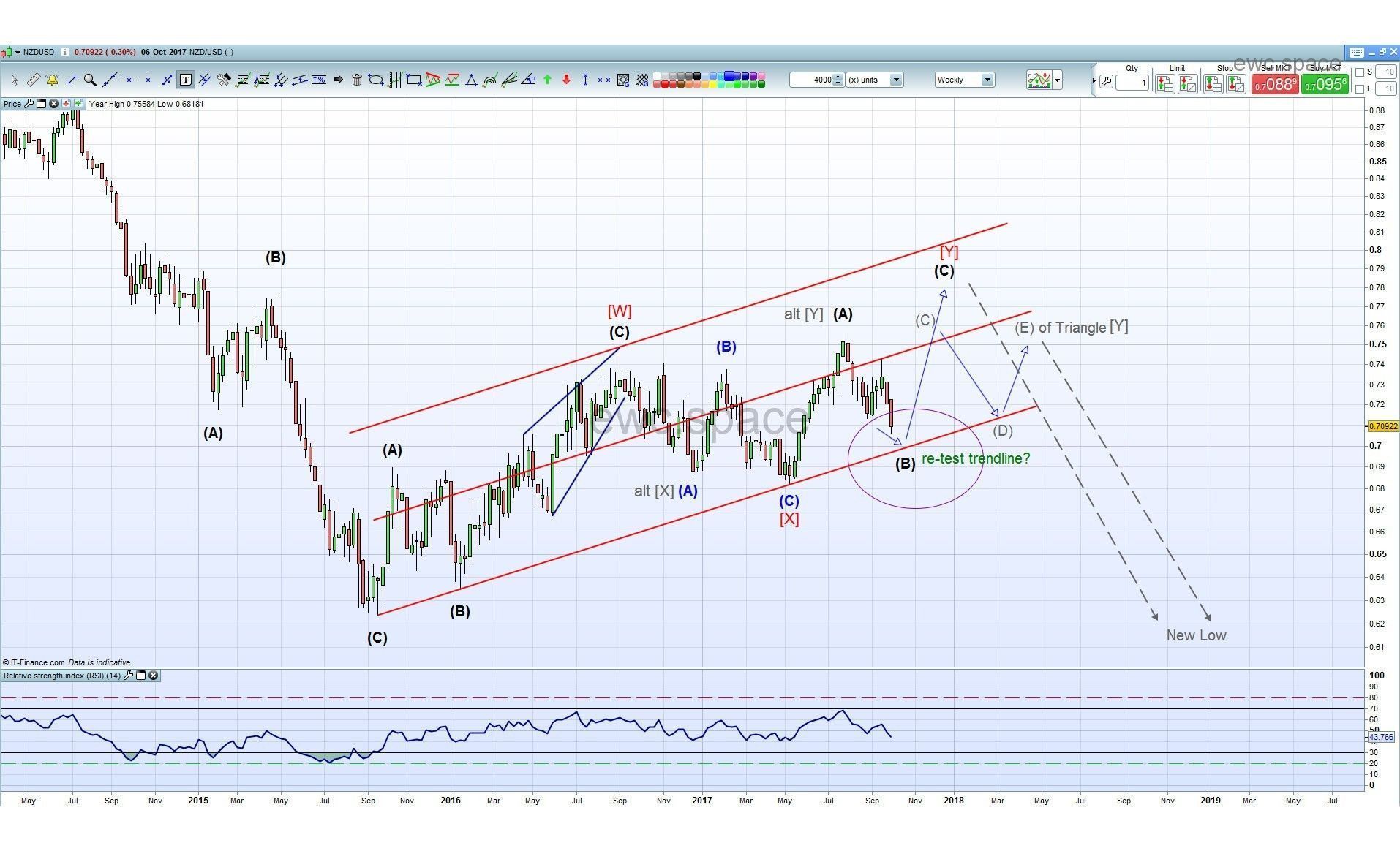This screenshot has width=1400, height=851.
Task: Click the Qty input field
Action: [x=1132, y=83]
